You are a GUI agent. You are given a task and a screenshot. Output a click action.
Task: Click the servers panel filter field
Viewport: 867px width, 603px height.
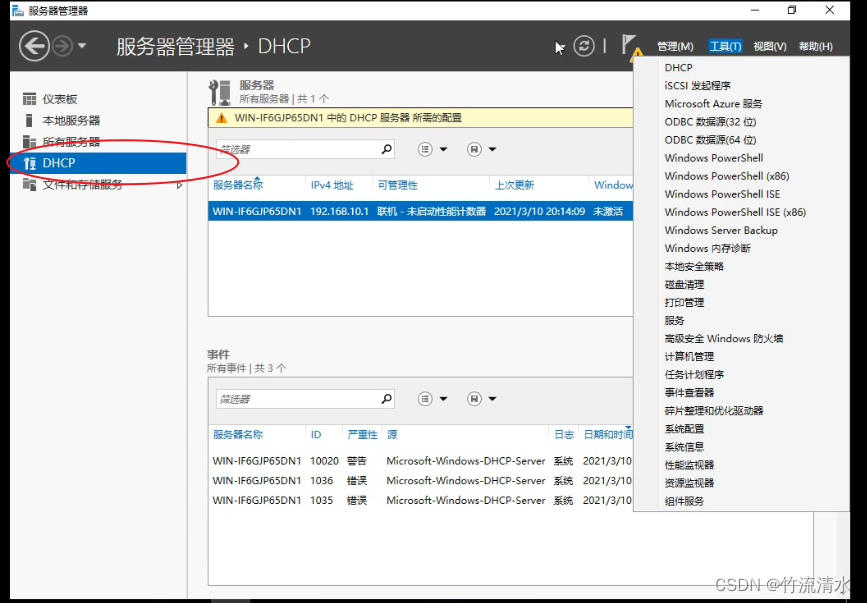click(x=297, y=149)
